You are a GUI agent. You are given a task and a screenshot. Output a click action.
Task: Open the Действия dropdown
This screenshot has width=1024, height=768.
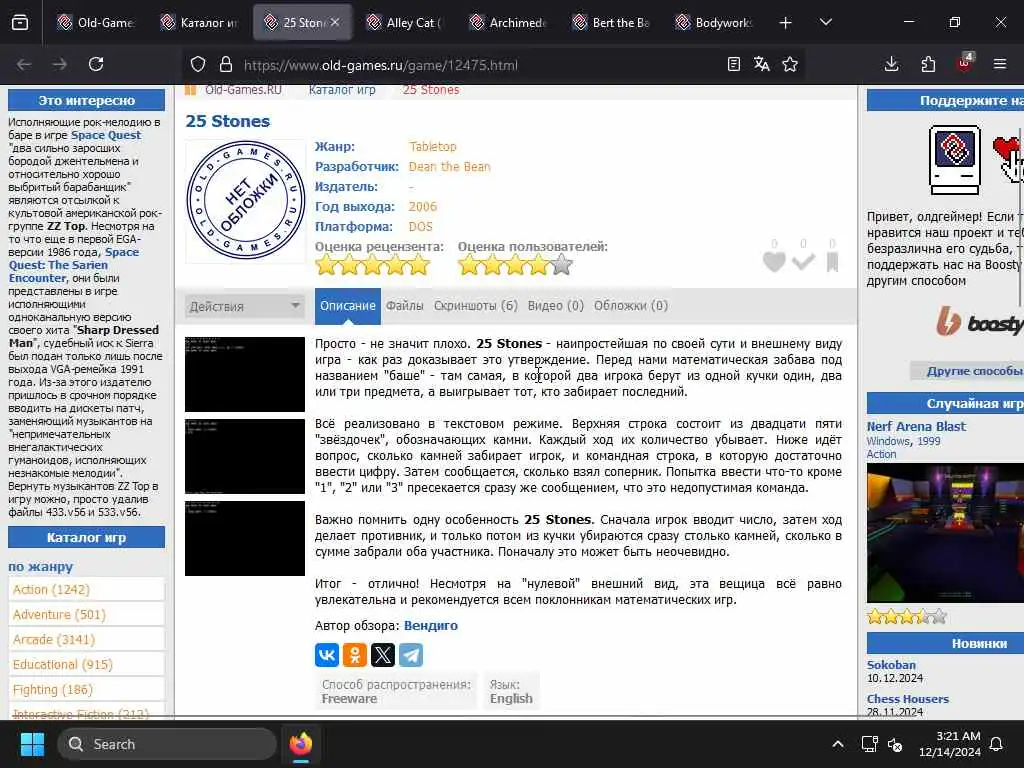(245, 306)
